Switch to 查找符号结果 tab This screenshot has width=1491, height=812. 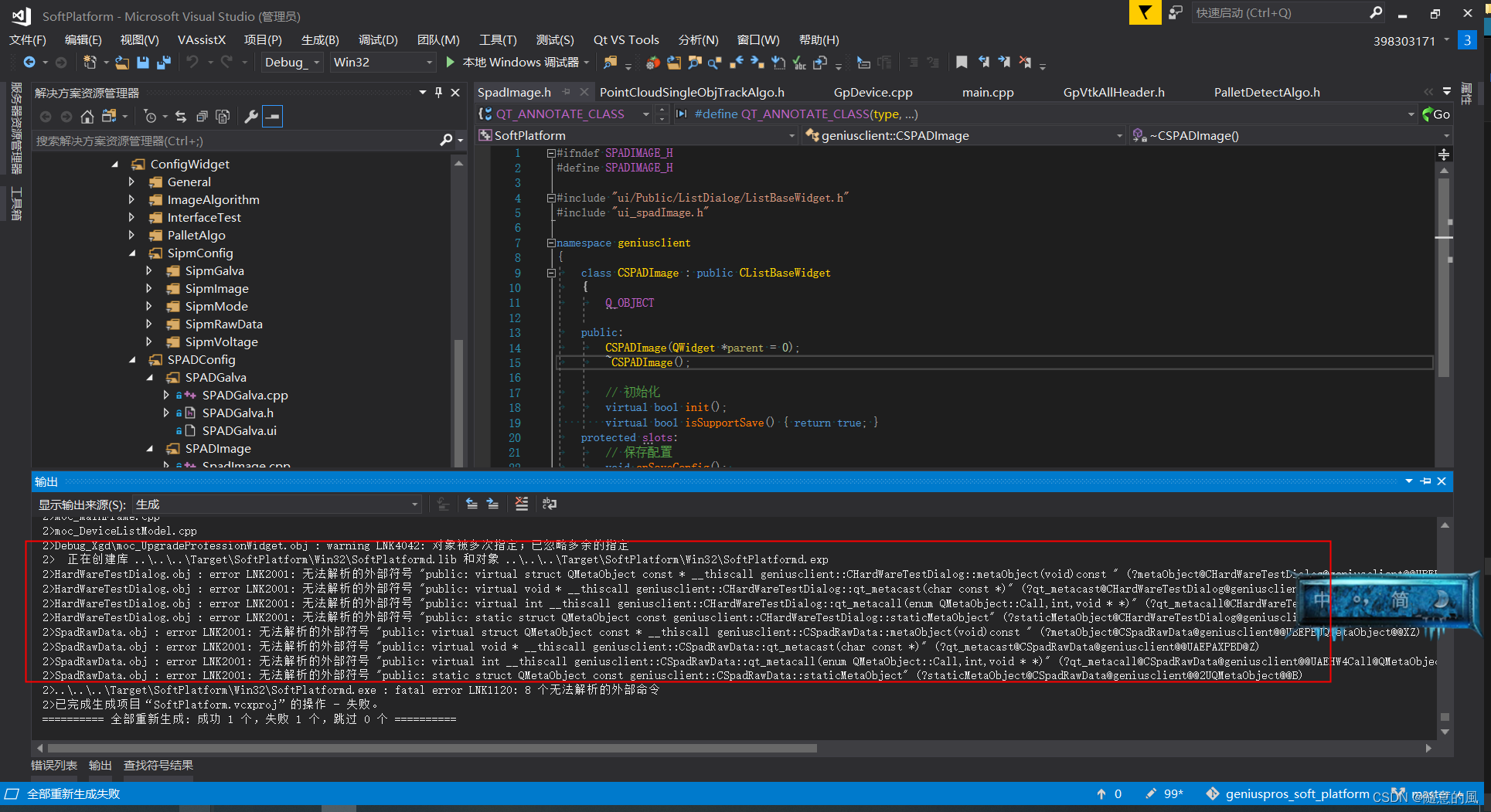(x=158, y=766)
